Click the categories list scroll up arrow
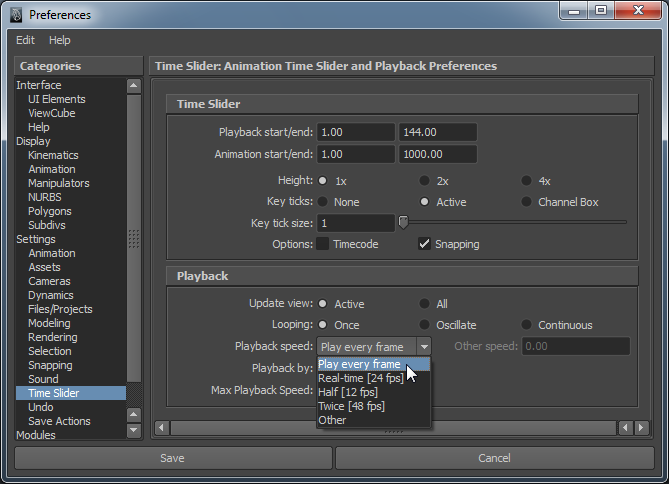The image size is (669, 484). (134, 86)
